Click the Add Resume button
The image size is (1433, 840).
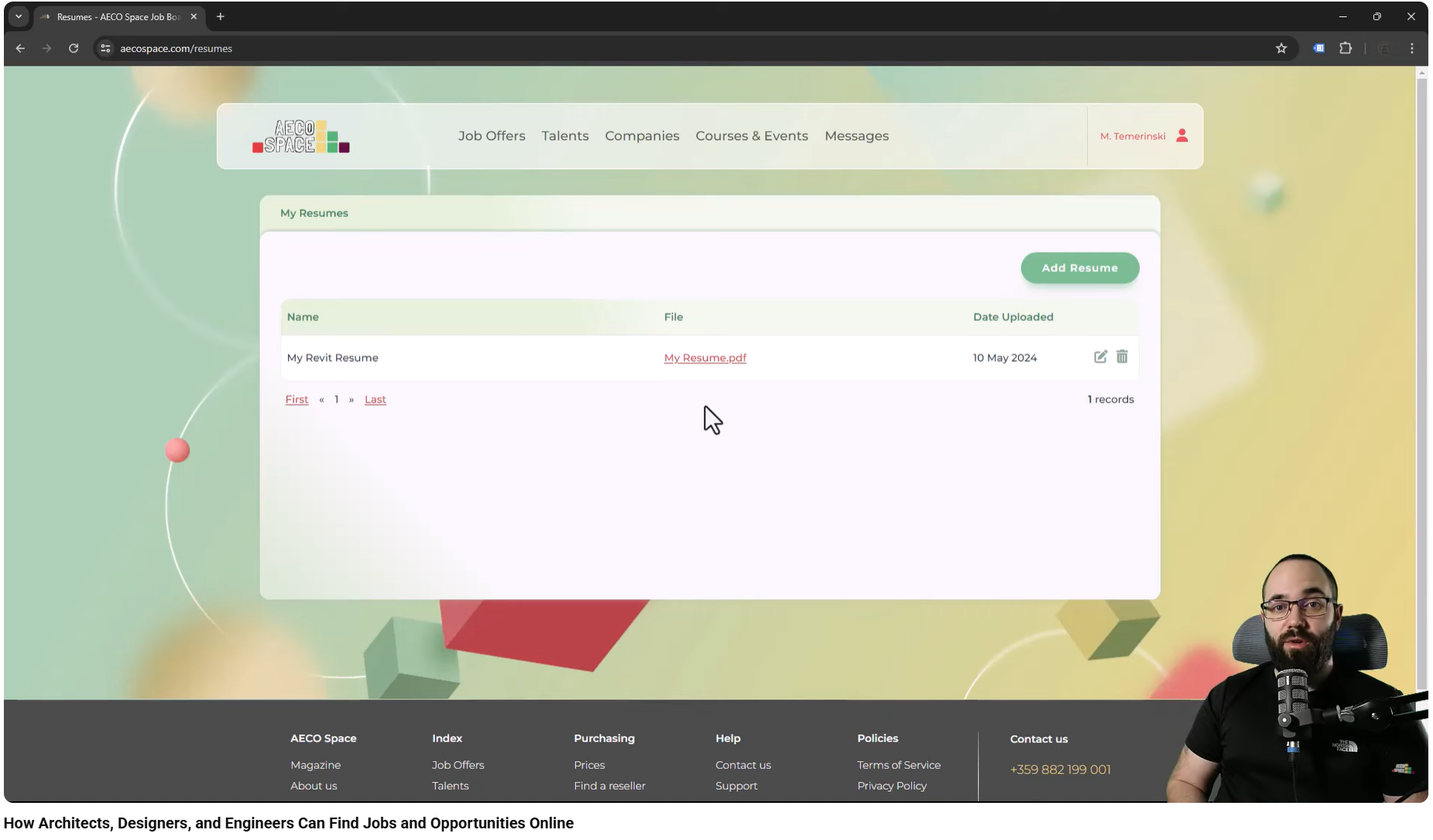coord(1079,268)
